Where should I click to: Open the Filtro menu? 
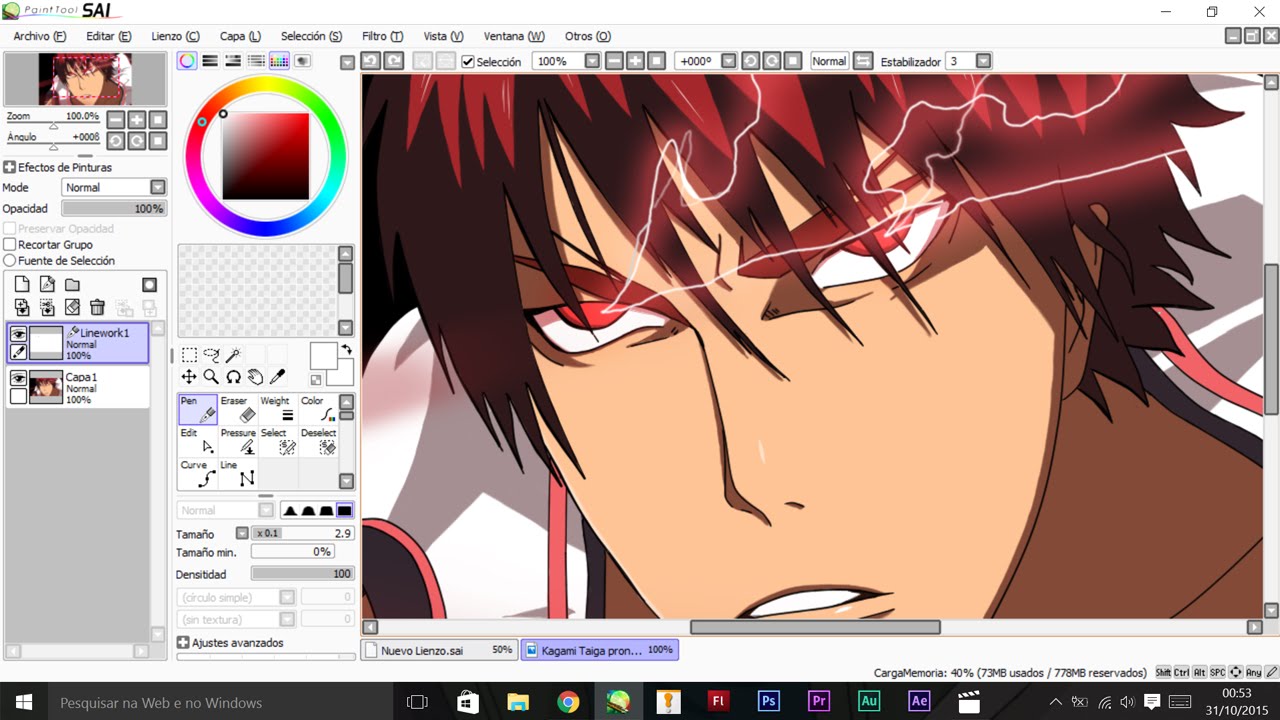(x=382, y=36)
